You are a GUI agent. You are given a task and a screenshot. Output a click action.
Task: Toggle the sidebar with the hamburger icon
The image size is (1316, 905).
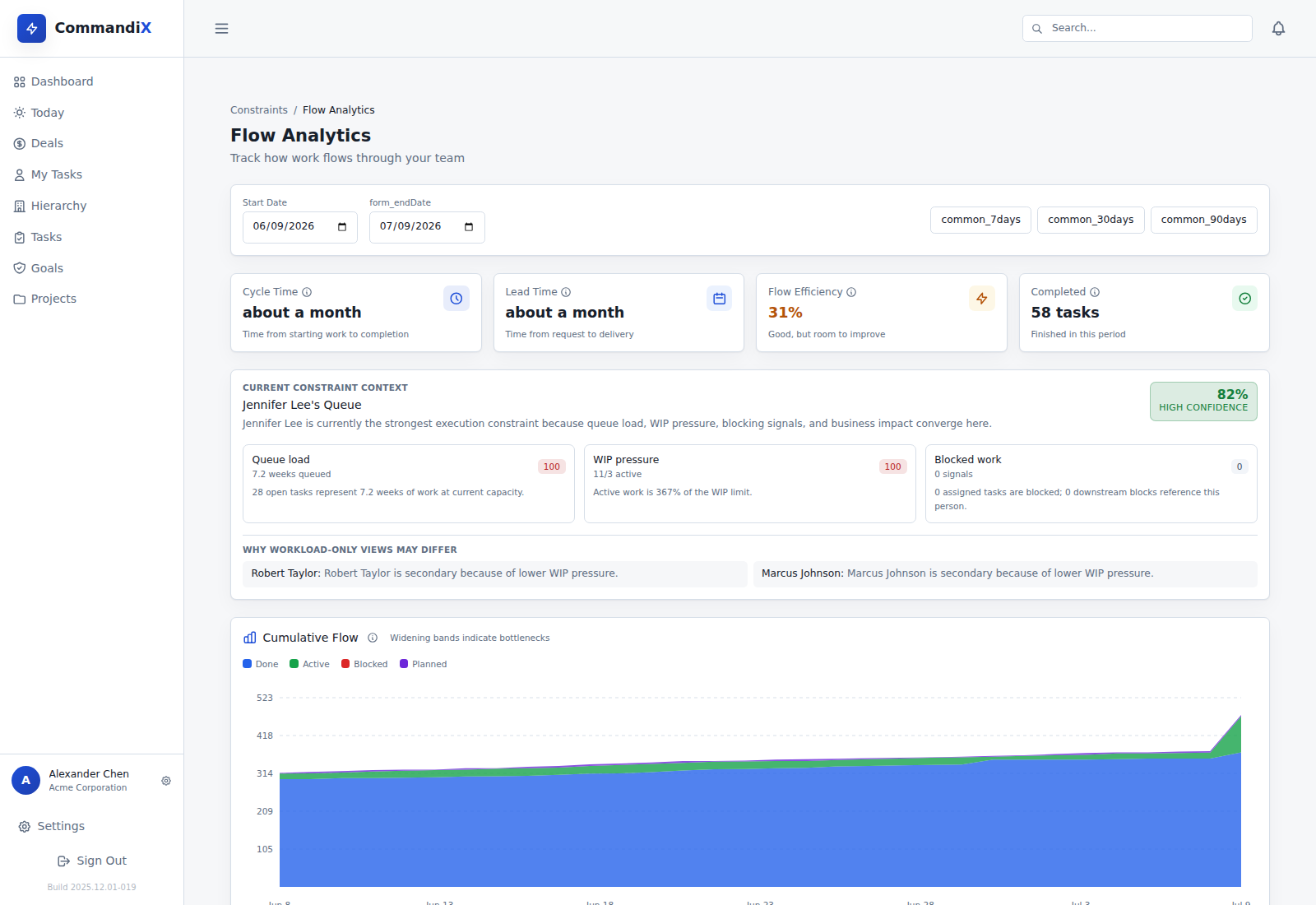coord(221,28)
